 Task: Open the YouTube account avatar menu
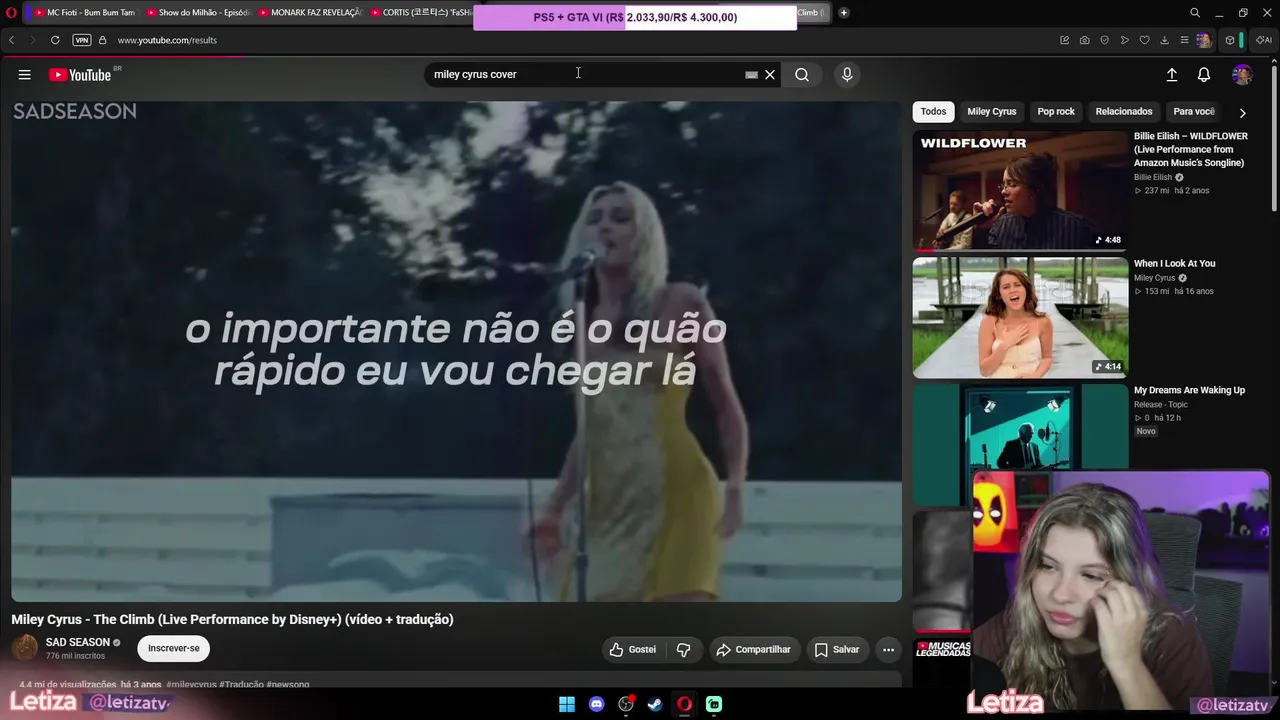tap(1242, 75)
